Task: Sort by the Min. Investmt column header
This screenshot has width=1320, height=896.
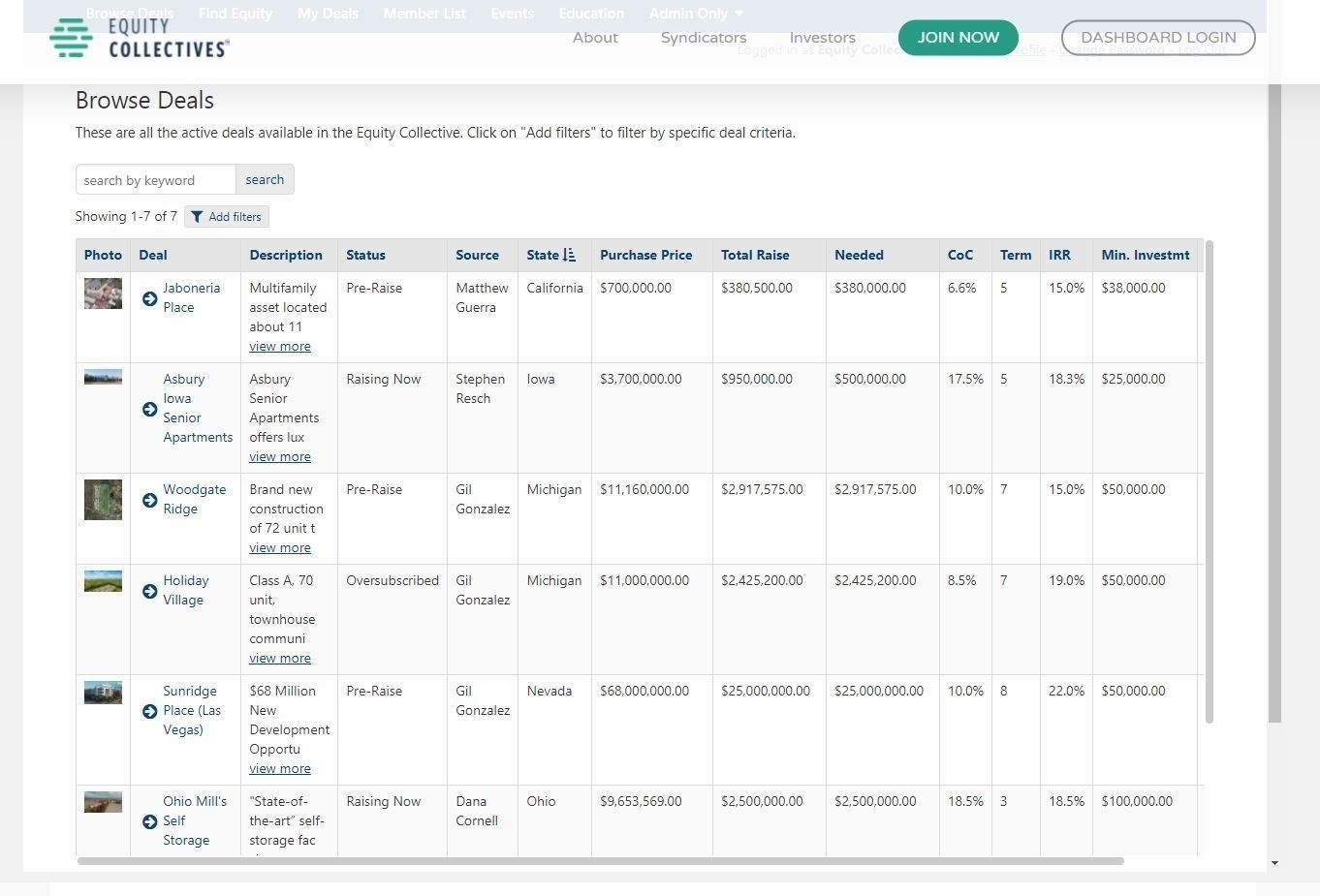Action: tap(1145, 256)
